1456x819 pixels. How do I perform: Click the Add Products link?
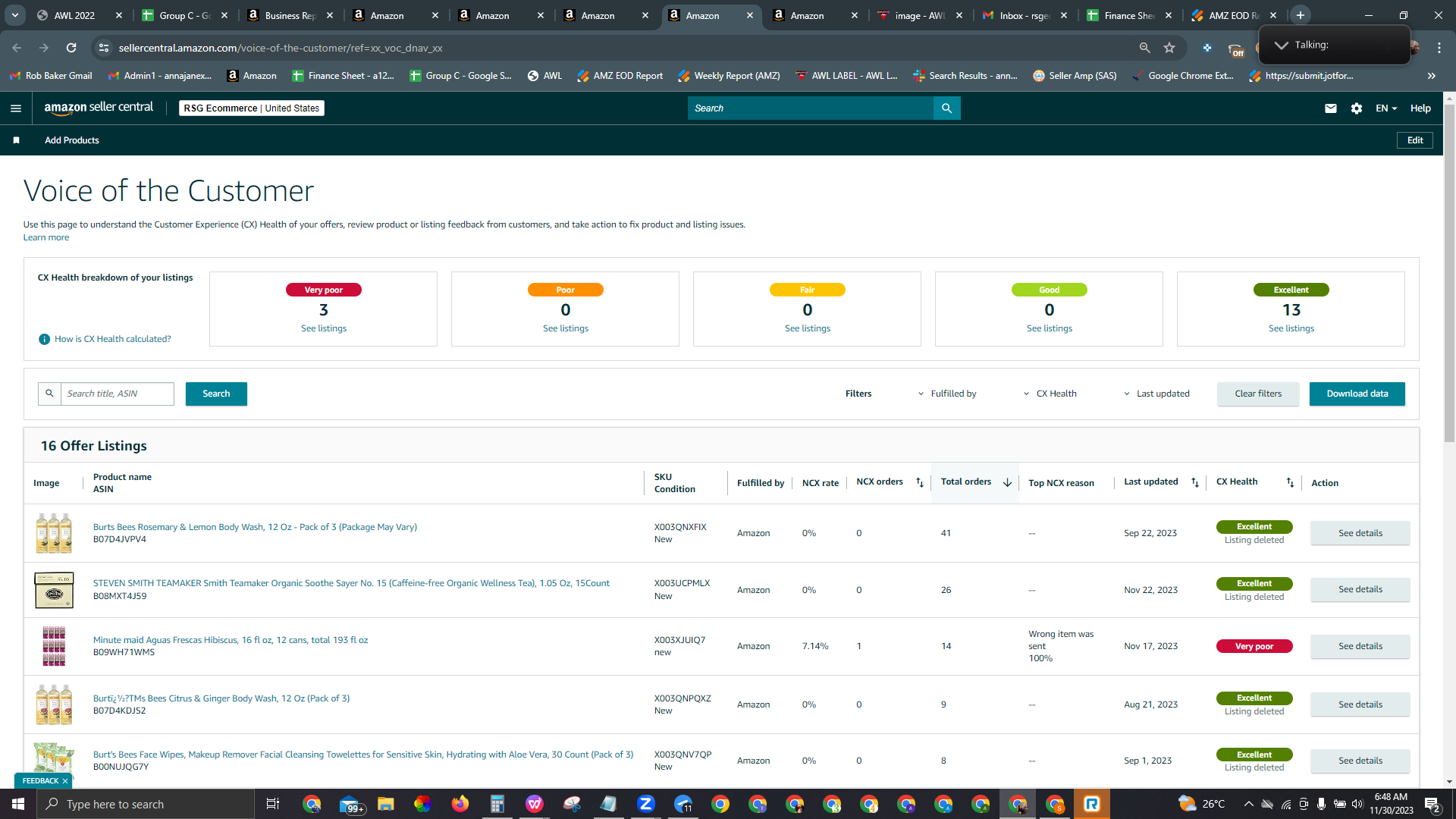tap(71, 140)
